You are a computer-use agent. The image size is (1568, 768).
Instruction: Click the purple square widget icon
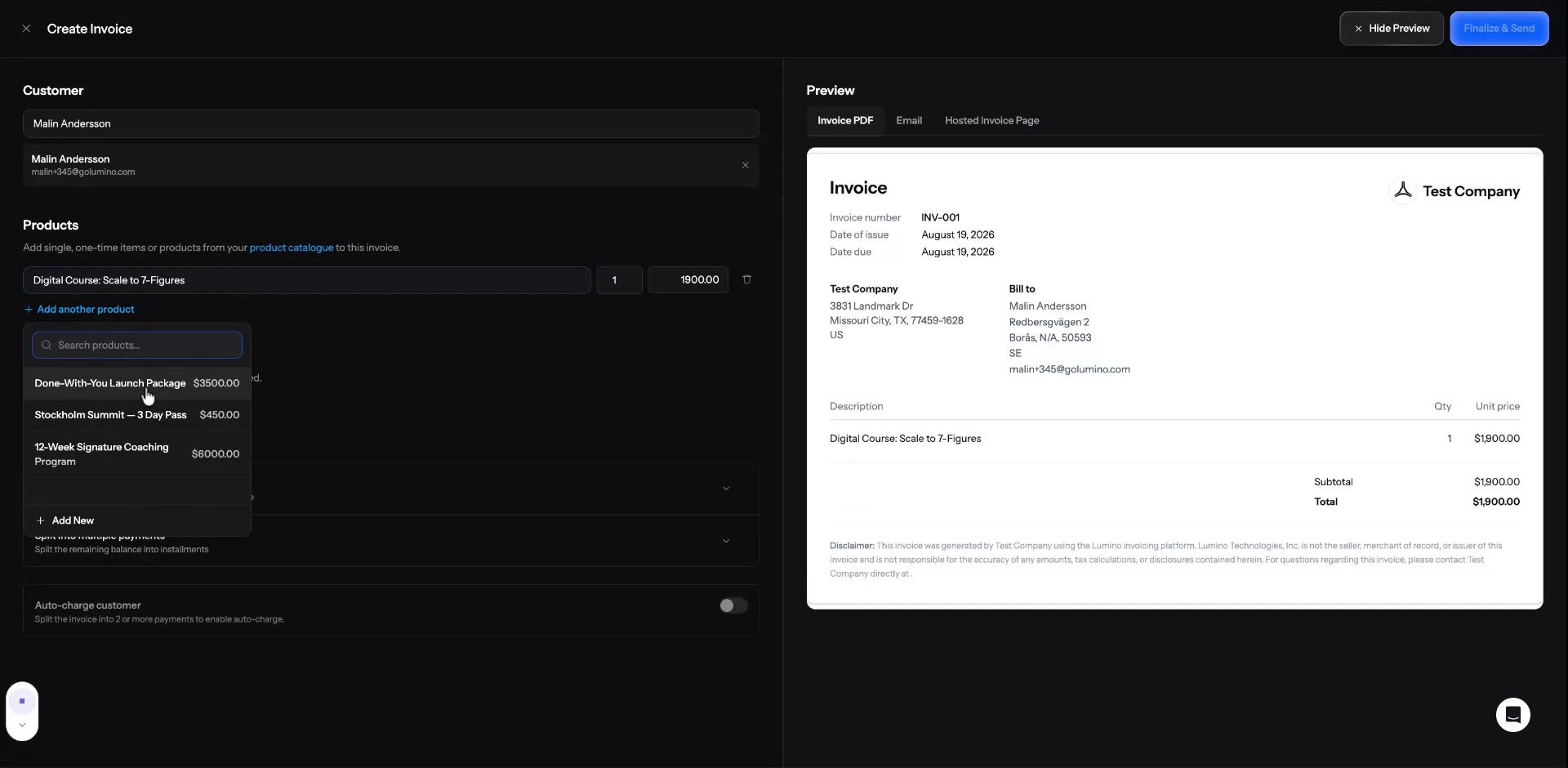[22, 701]
